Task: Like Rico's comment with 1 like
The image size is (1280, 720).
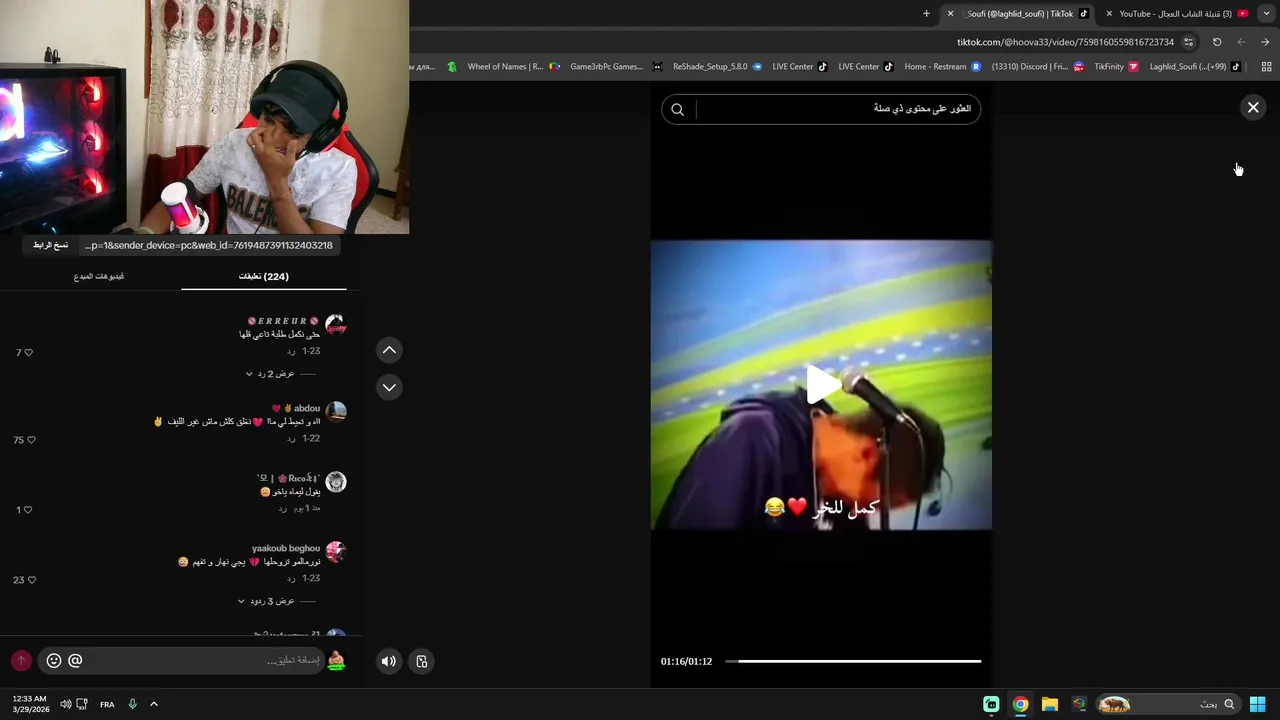Action: tap(28, 510)
